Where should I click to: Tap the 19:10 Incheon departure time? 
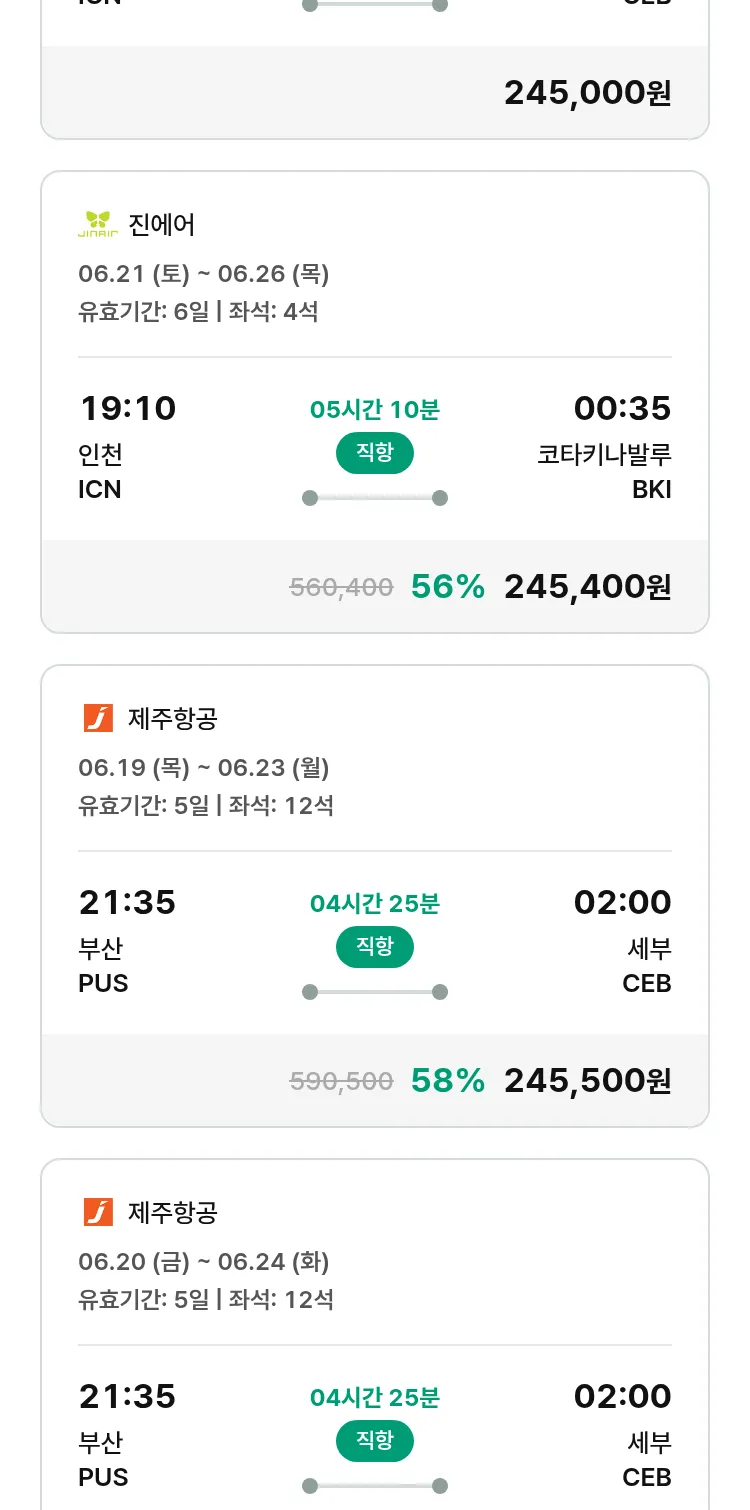(x=127, y=409)
